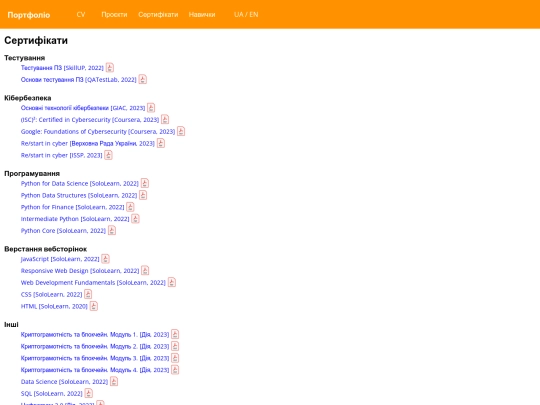The height and width of the screenshot is (405, 540).
Task: Open link Python for Data Science
Action: click(x=80, y=184)
